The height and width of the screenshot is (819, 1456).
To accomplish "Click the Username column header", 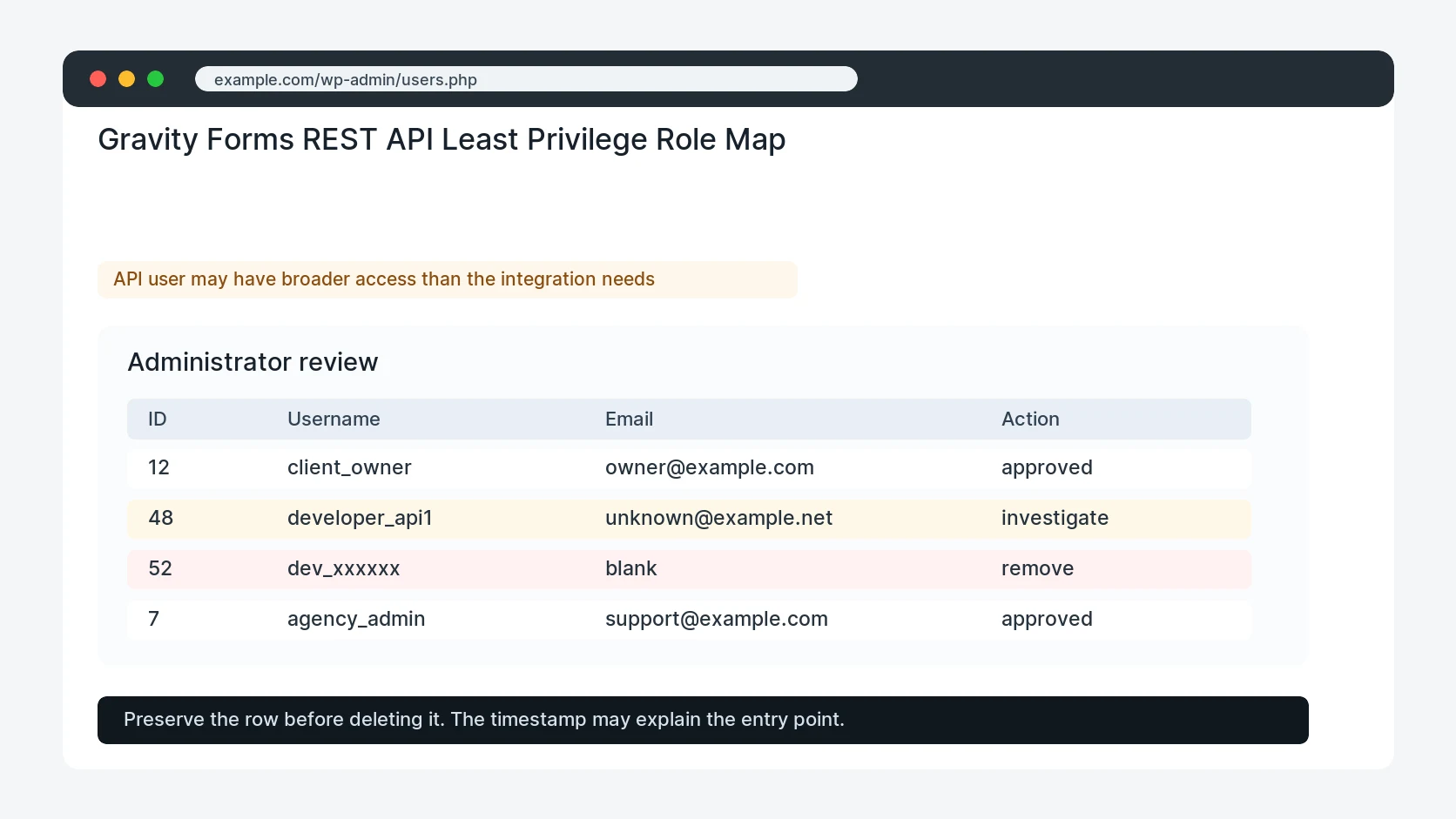I will click(x=334, y=420).
